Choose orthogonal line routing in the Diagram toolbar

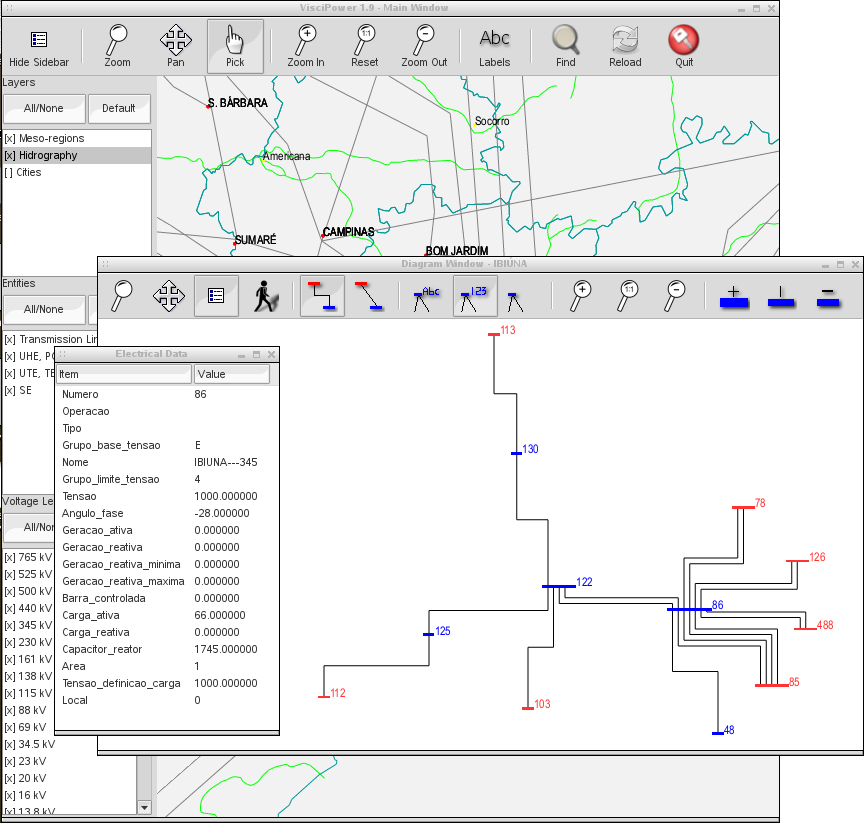point(322,296)
